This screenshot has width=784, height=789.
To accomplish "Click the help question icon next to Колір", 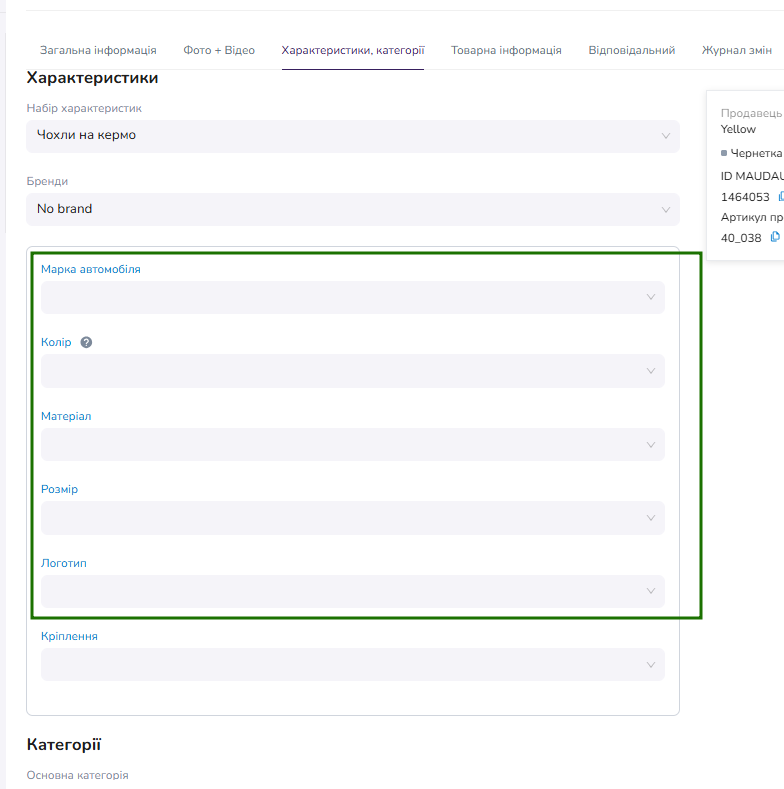I will click(x=86, y=342).
